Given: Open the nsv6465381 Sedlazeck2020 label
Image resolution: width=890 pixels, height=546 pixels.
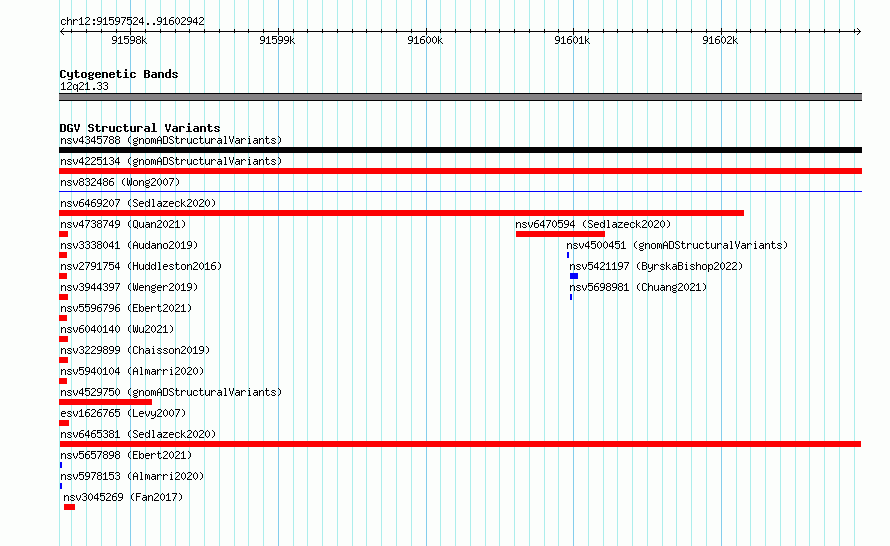Looking at the screenshot, I should coord(138,434).
